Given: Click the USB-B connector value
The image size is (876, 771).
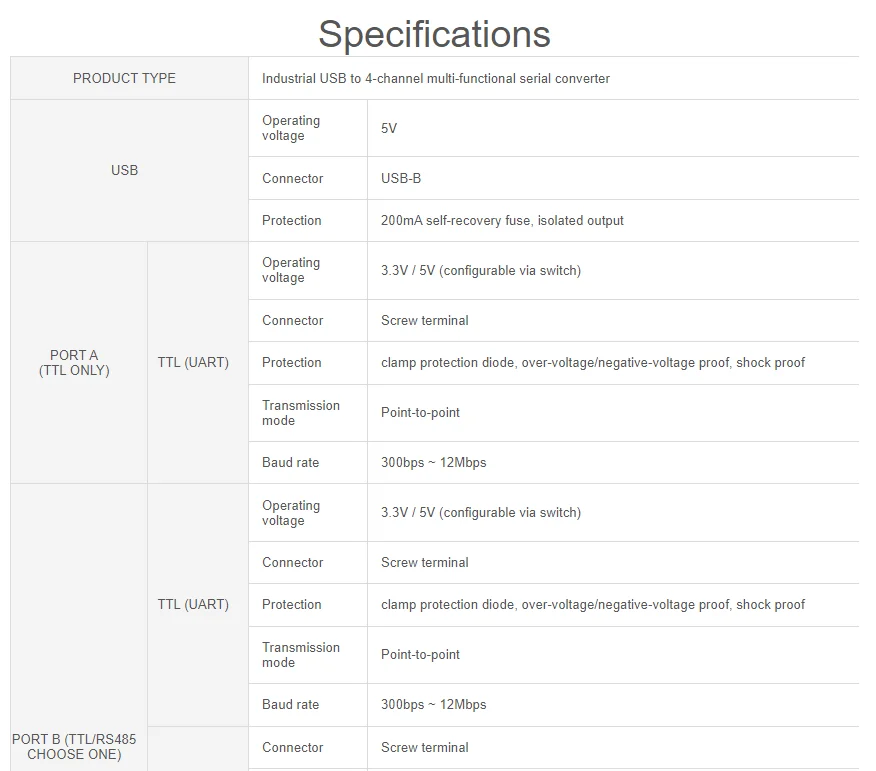Looking at the screenshot, I should click(x=401, y=178).
